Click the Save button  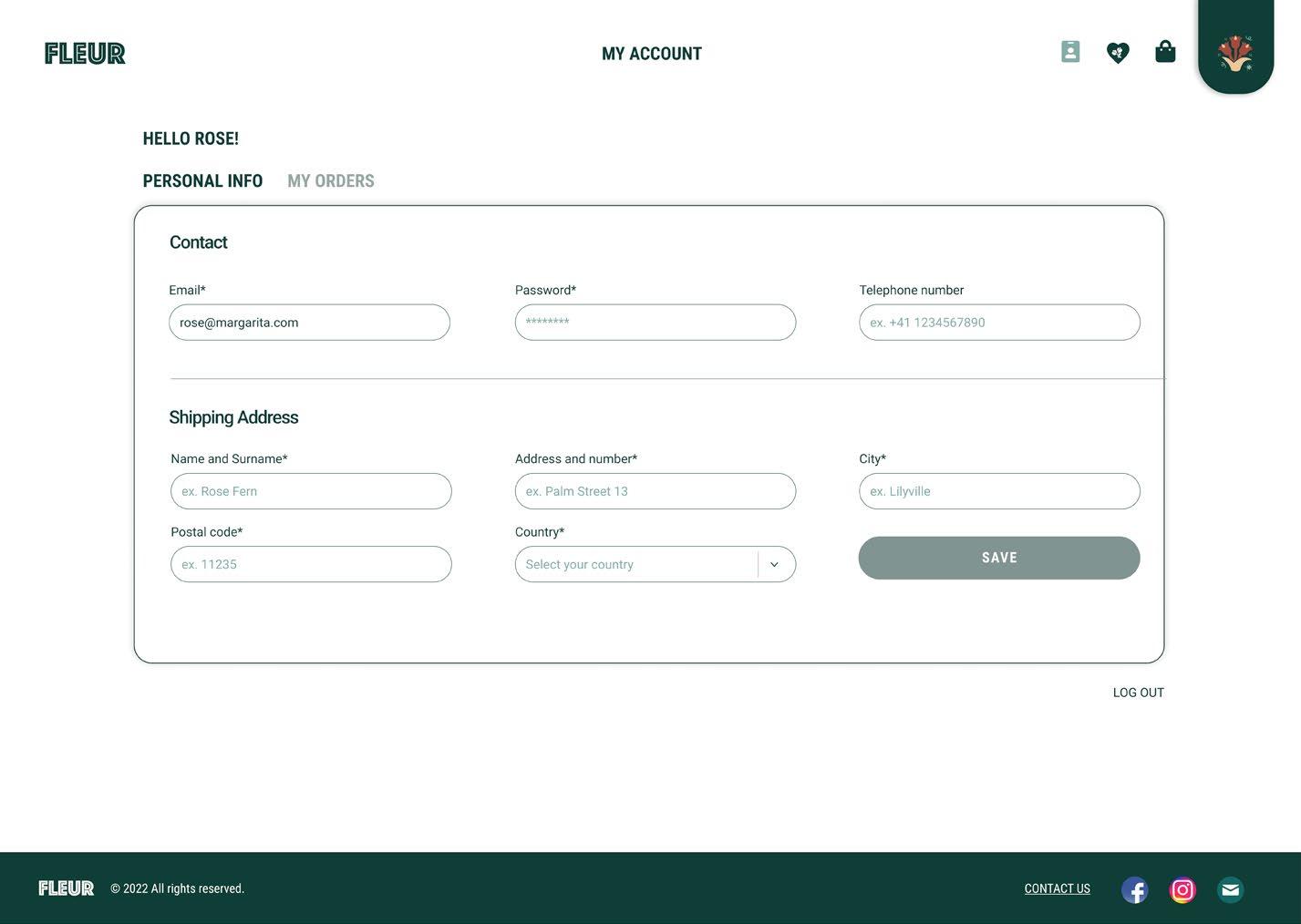(999, 558)
